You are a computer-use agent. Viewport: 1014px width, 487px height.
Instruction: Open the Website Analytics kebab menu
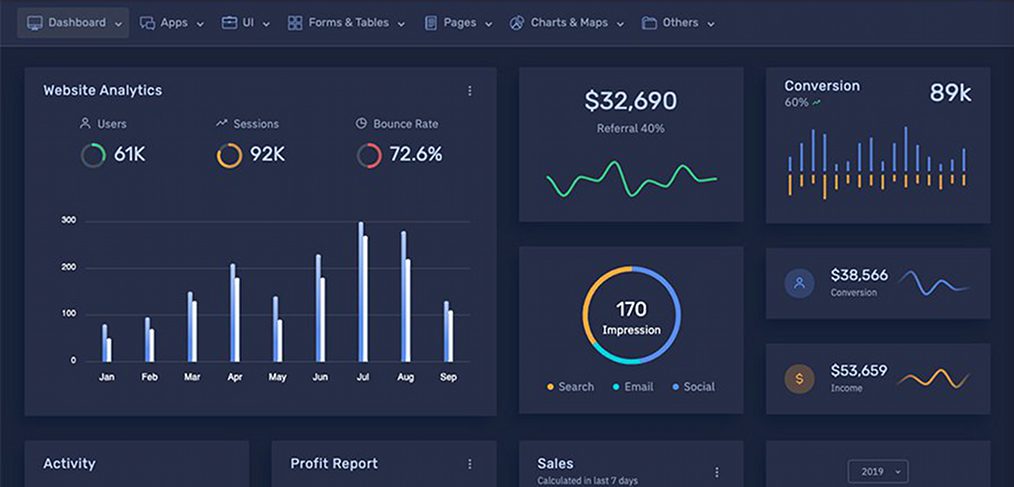coord(470,91)
